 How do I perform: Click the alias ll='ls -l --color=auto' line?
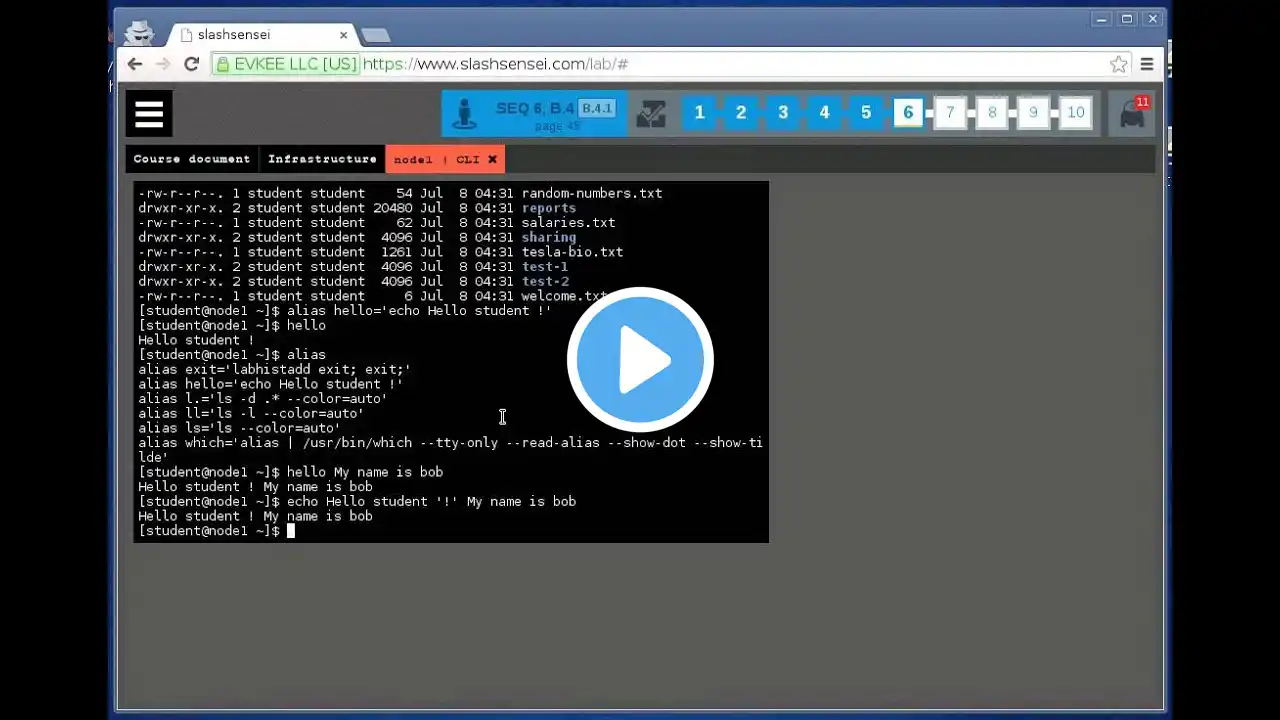tap(251, 414)
